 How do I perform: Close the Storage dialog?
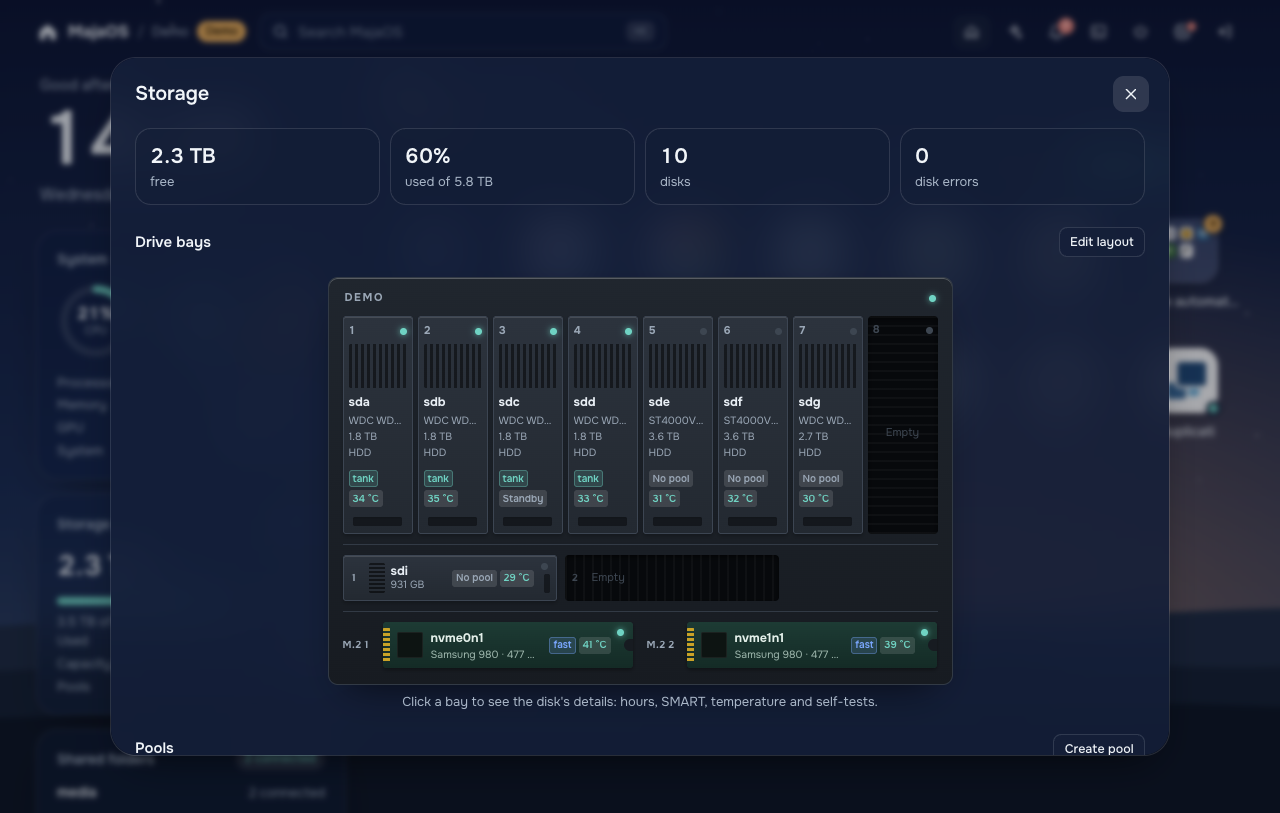[1130, 94]
